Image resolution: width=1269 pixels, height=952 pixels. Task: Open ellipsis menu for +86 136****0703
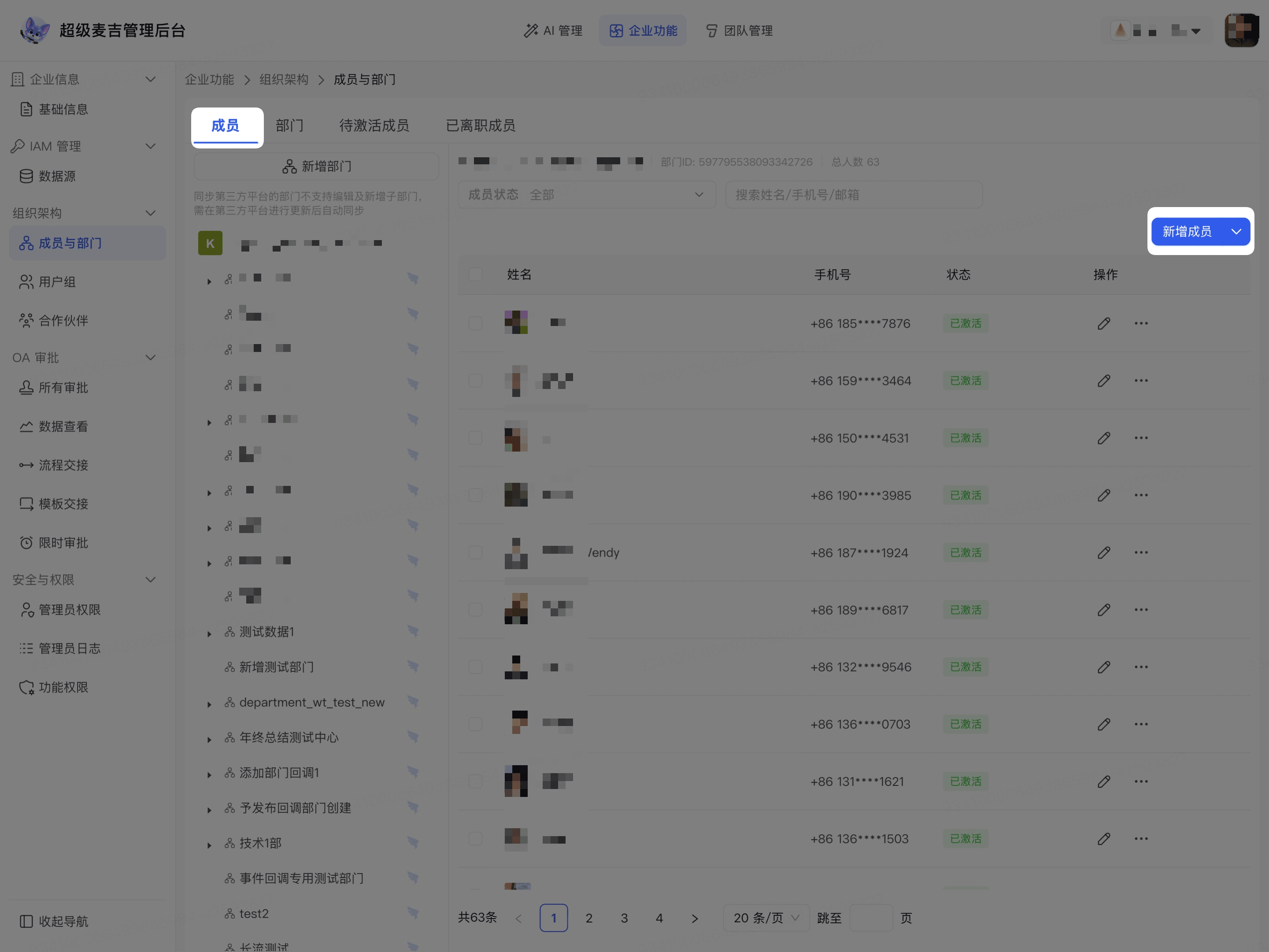(x=1141, y=724)
